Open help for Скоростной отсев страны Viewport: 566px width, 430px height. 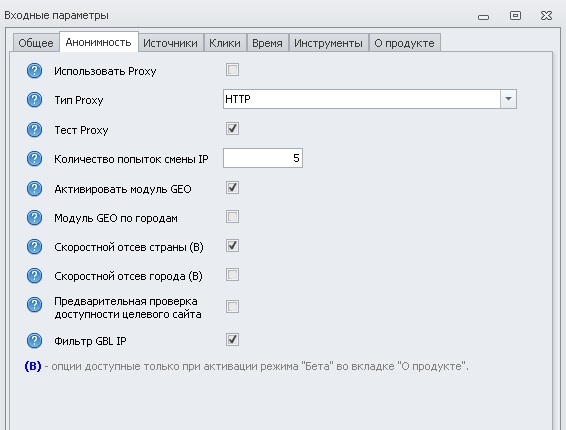(34, 247)
